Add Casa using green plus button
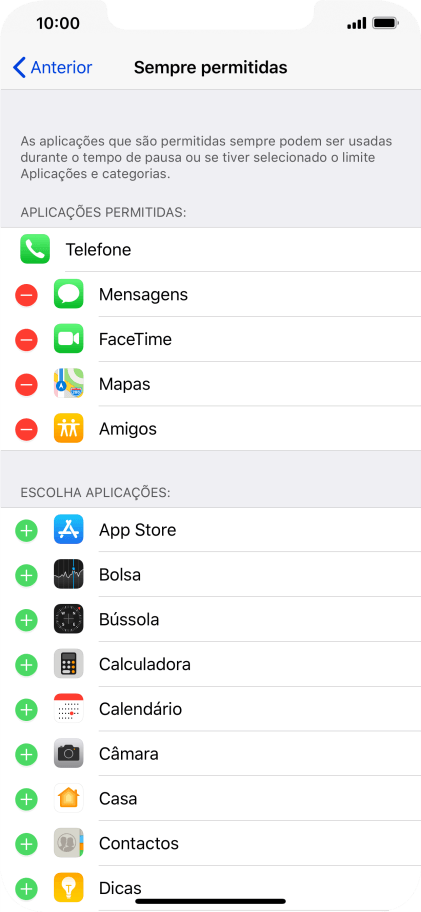Viewport: 421px width, 912px height. 26,799
